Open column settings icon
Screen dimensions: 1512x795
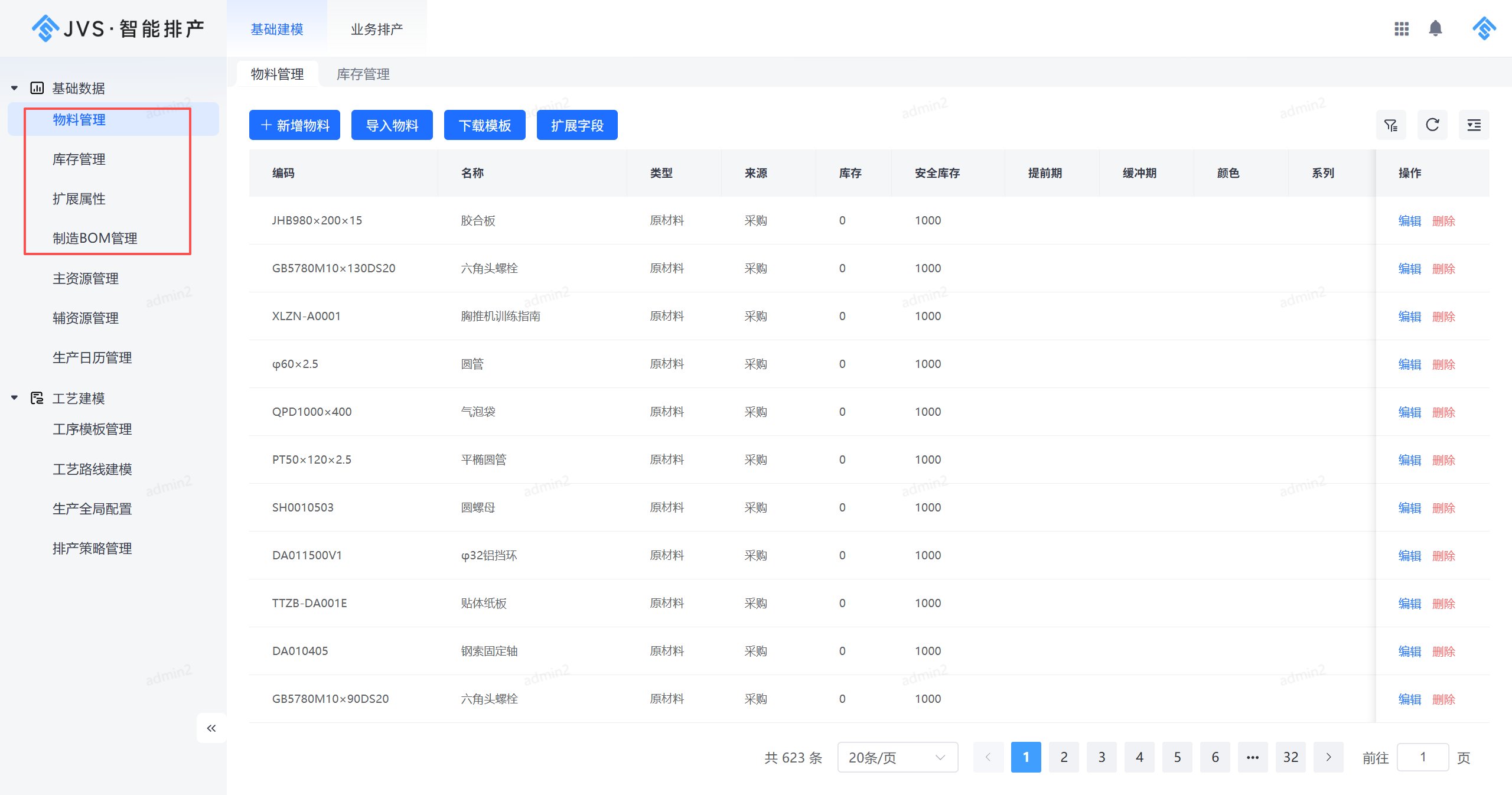[1474, 125]
